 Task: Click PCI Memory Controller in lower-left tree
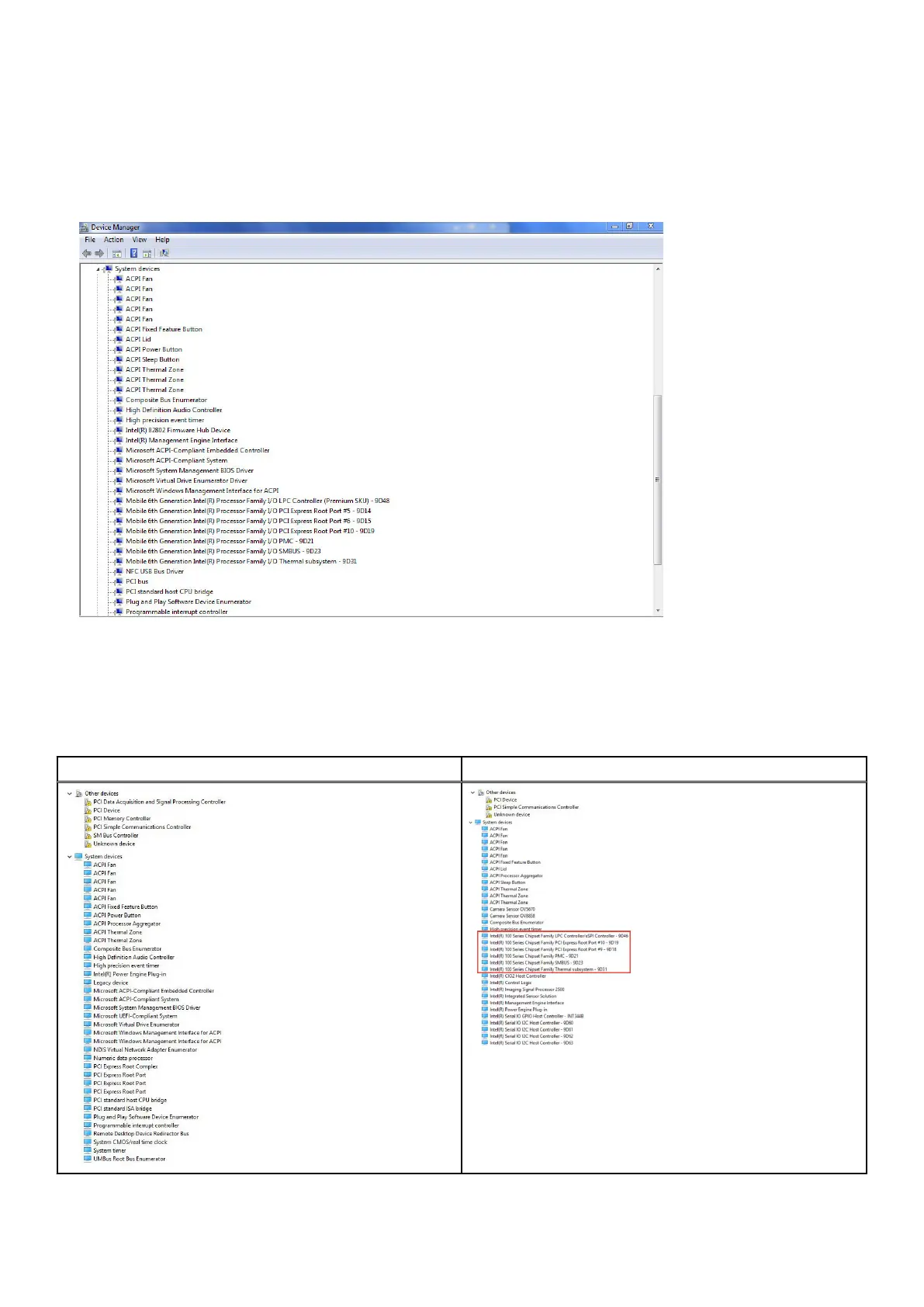122,819
